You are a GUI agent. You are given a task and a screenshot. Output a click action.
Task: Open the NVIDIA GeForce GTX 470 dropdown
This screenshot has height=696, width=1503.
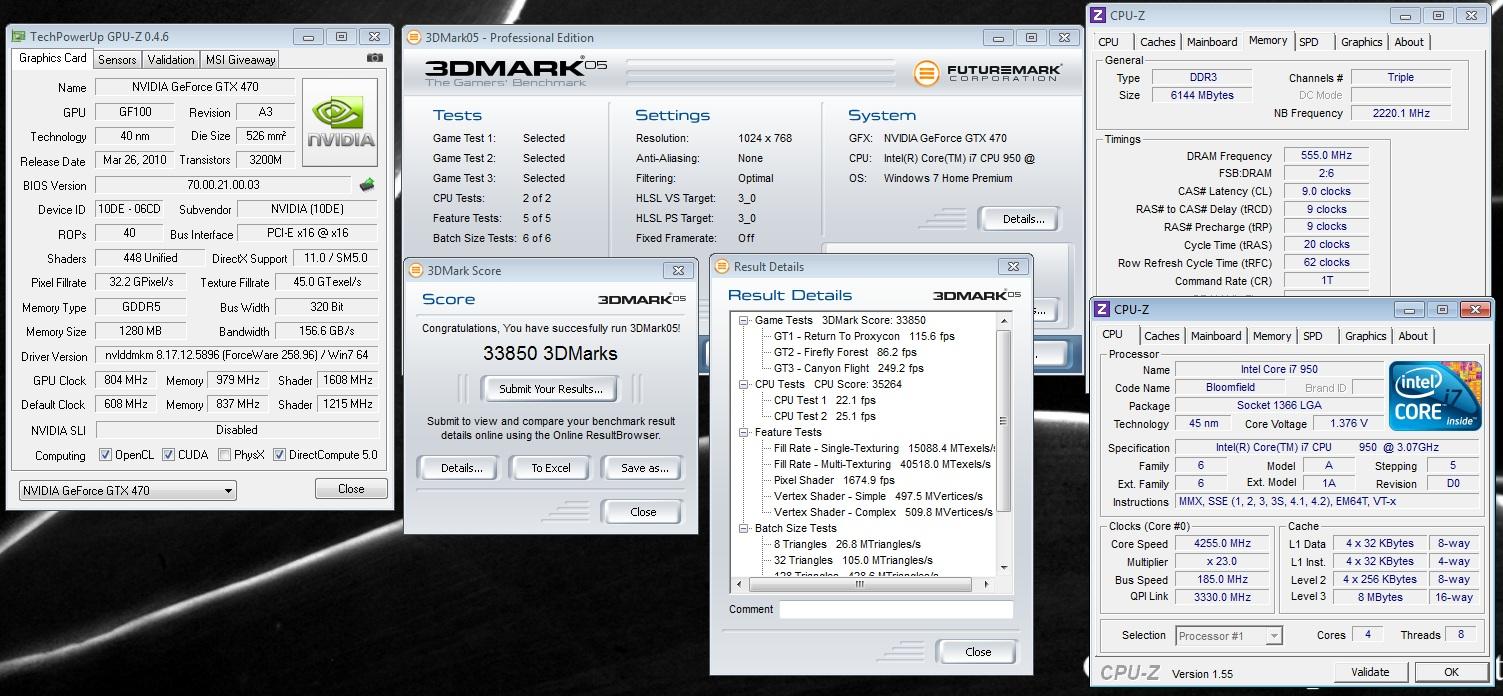click(128, 490)
